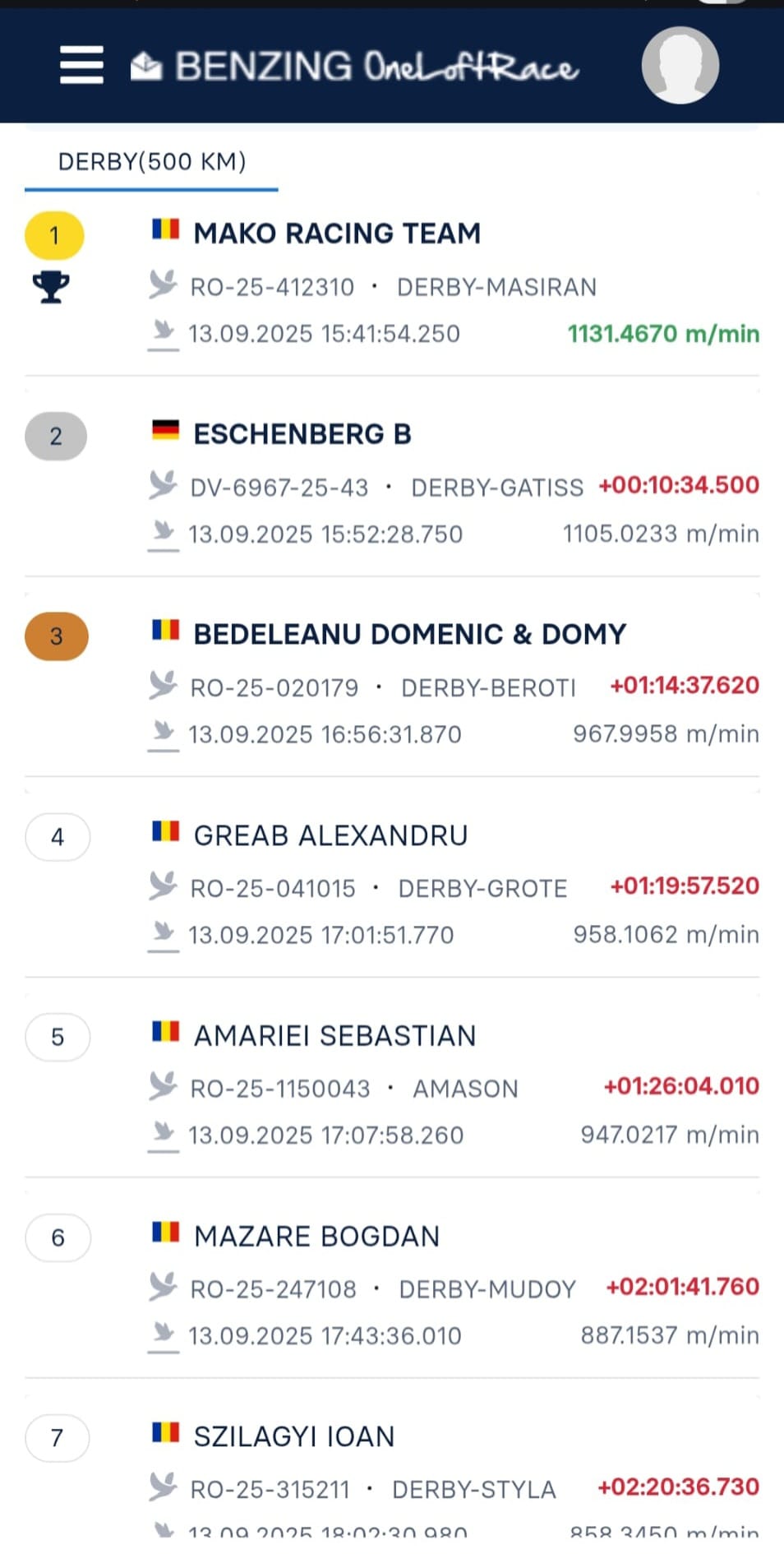Image resolution: width=784 pixels, height=1554 pixels.
Task: Select the DERBY(500 KM) tab
Action: [x=152, y=162]
